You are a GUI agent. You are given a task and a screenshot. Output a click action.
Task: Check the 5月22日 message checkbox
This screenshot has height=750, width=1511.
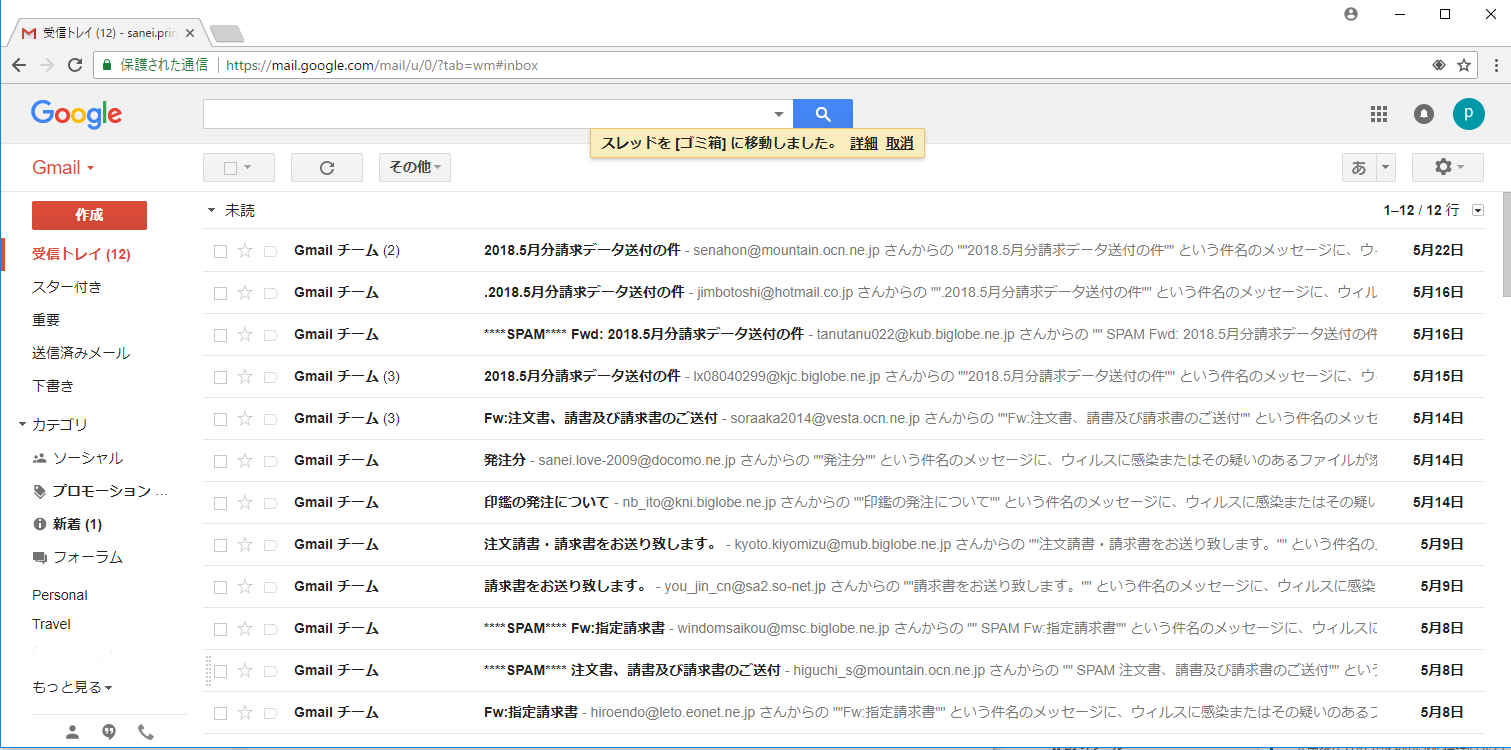coord(221,251)
